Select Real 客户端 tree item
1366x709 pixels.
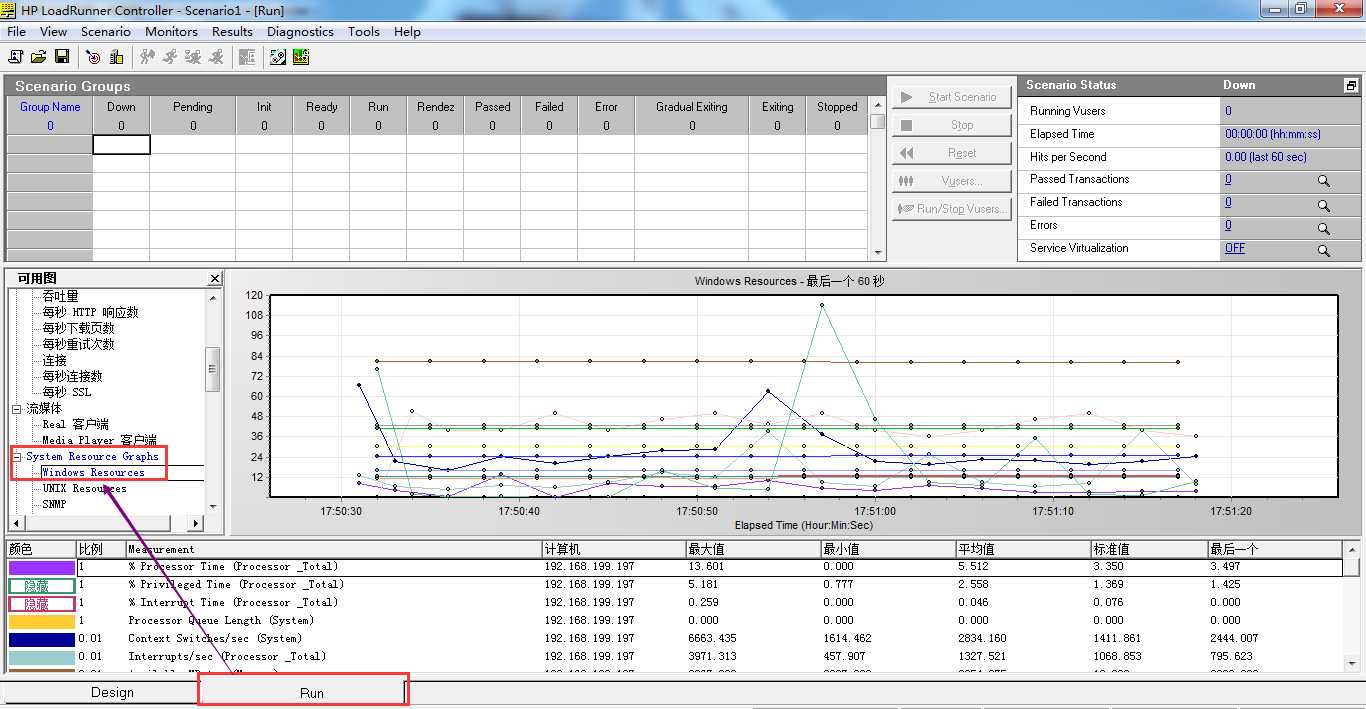pos(75,425)
